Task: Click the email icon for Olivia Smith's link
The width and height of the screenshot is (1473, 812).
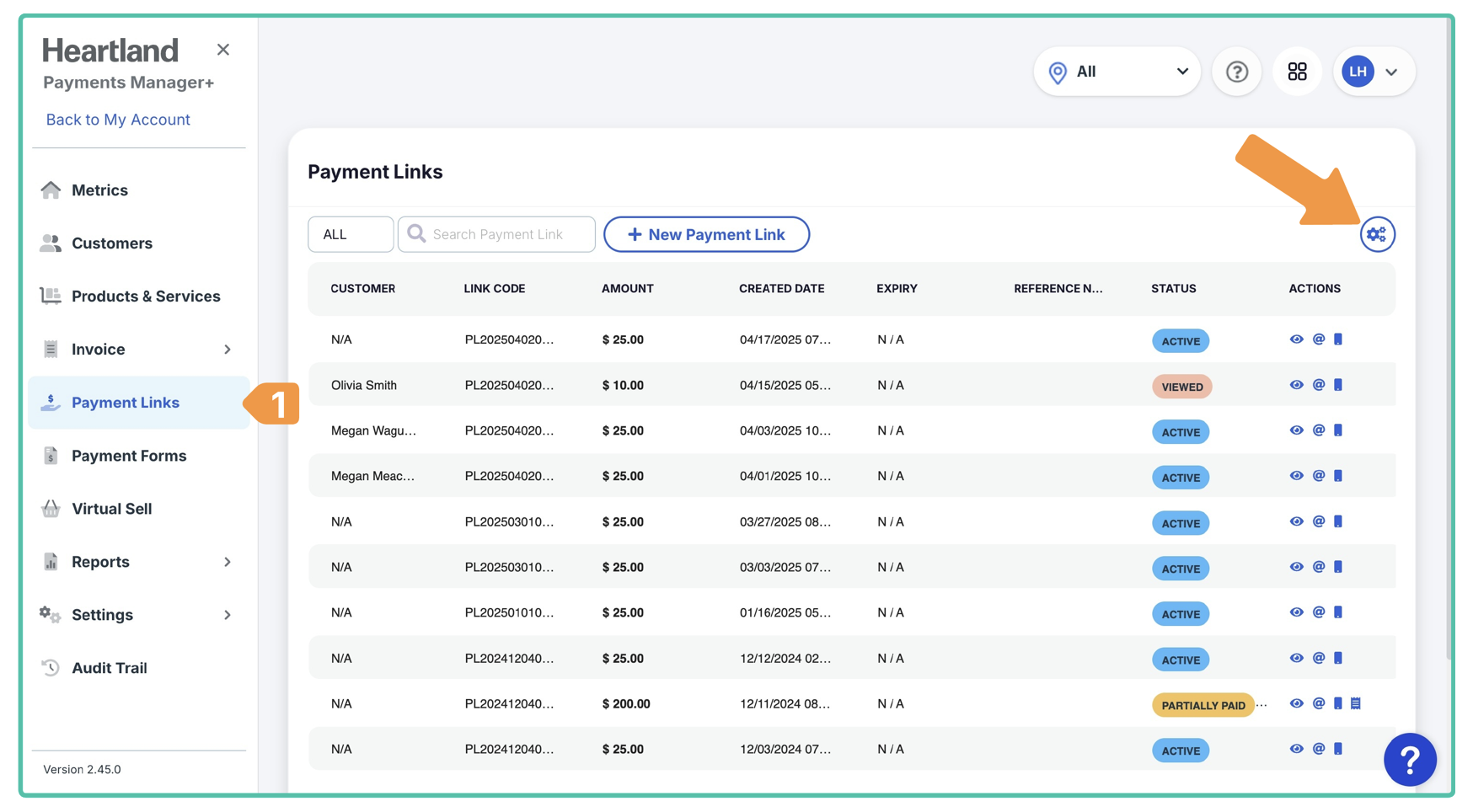Action: [x=1319, y=385]
